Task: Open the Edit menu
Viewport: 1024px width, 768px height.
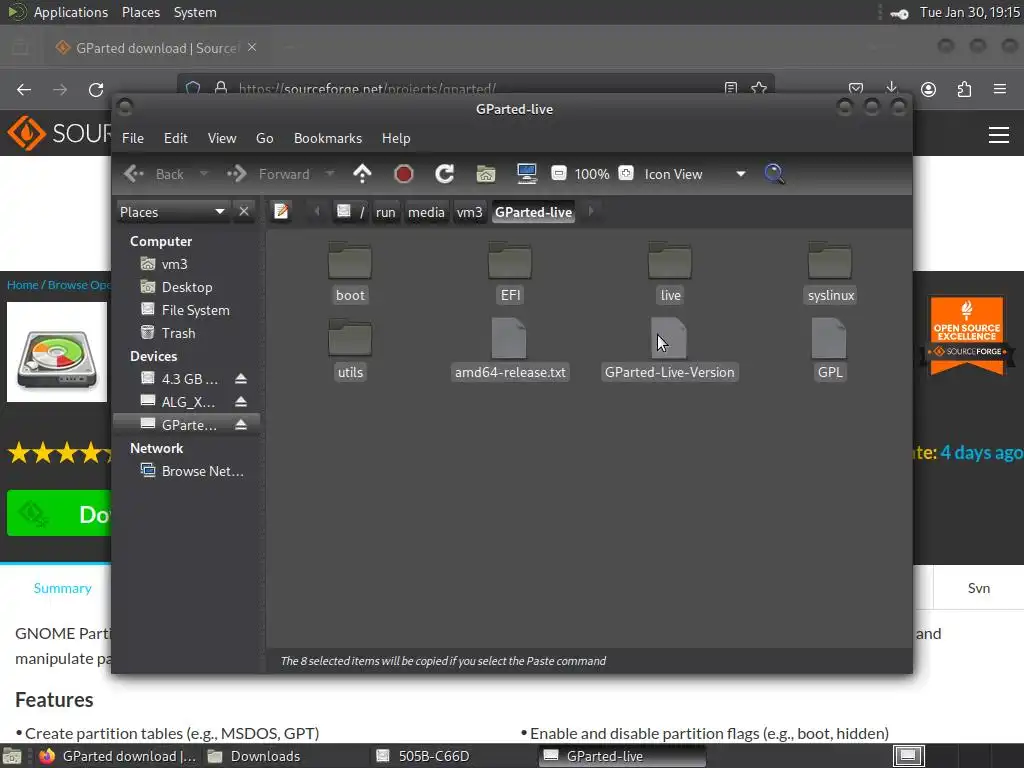Action: point(176,138)
